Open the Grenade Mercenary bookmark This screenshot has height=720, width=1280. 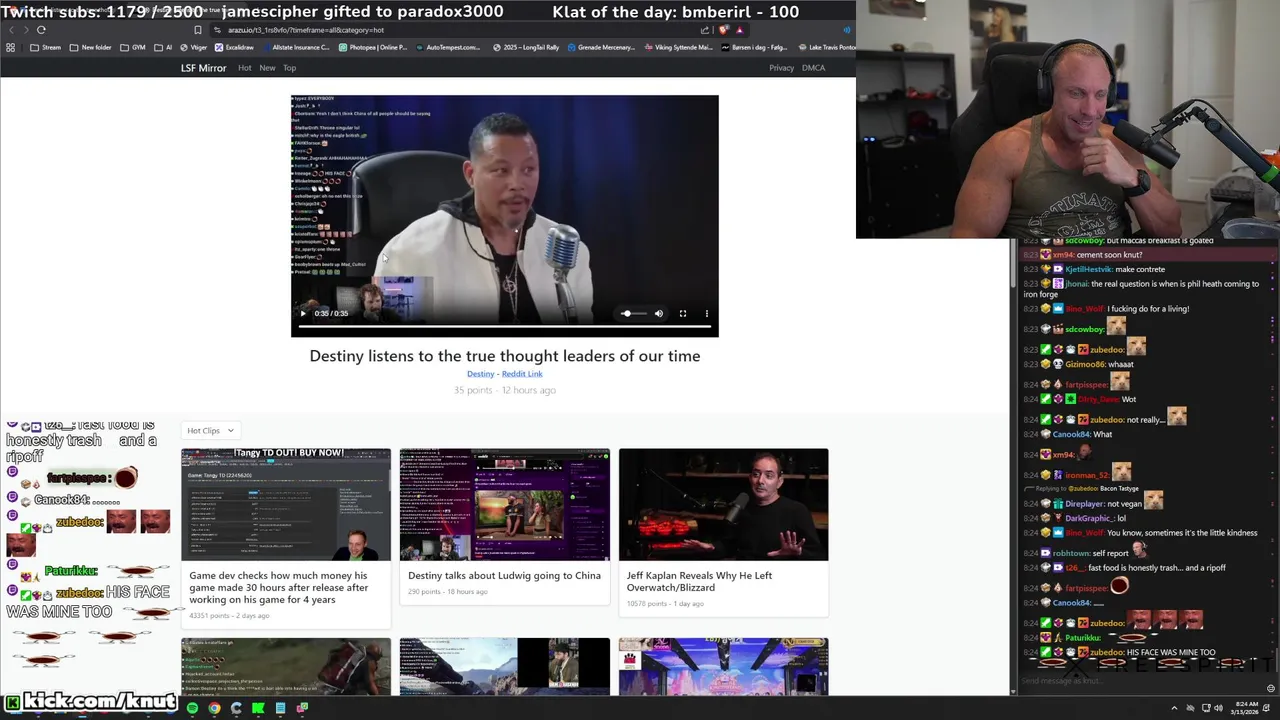pos(600,47)
